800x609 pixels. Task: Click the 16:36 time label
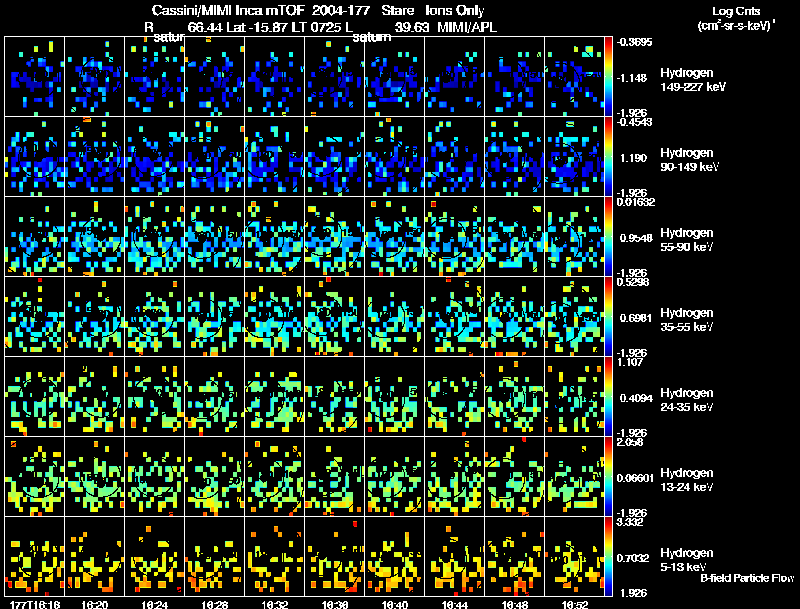click(x=335, y=604)
